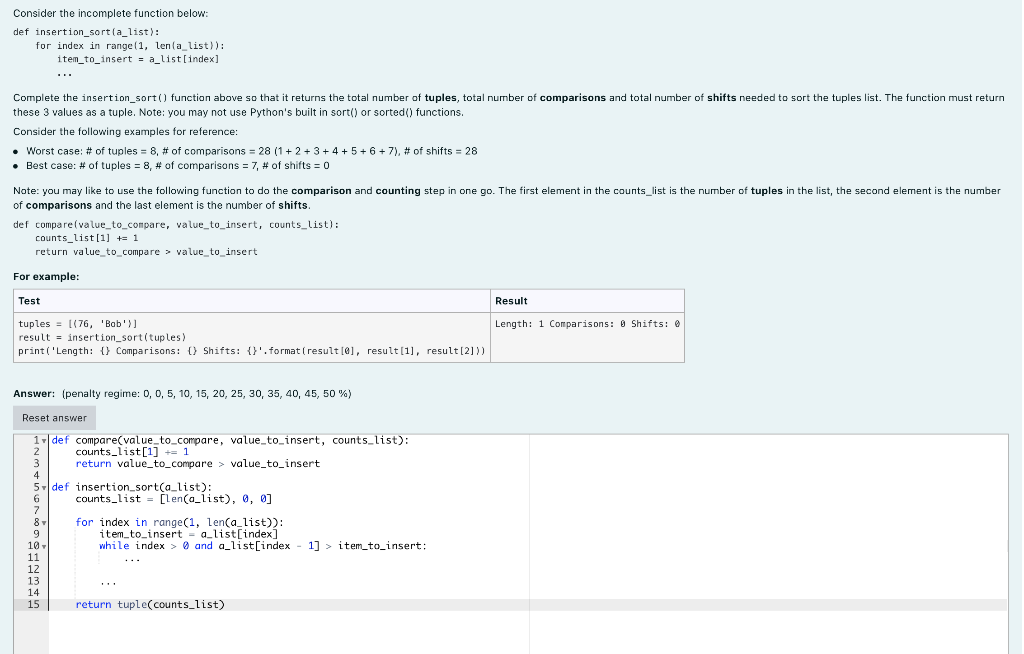
Task: Collapse the insertion_sort function fold on line 5
Action: (x=43, y=487)
